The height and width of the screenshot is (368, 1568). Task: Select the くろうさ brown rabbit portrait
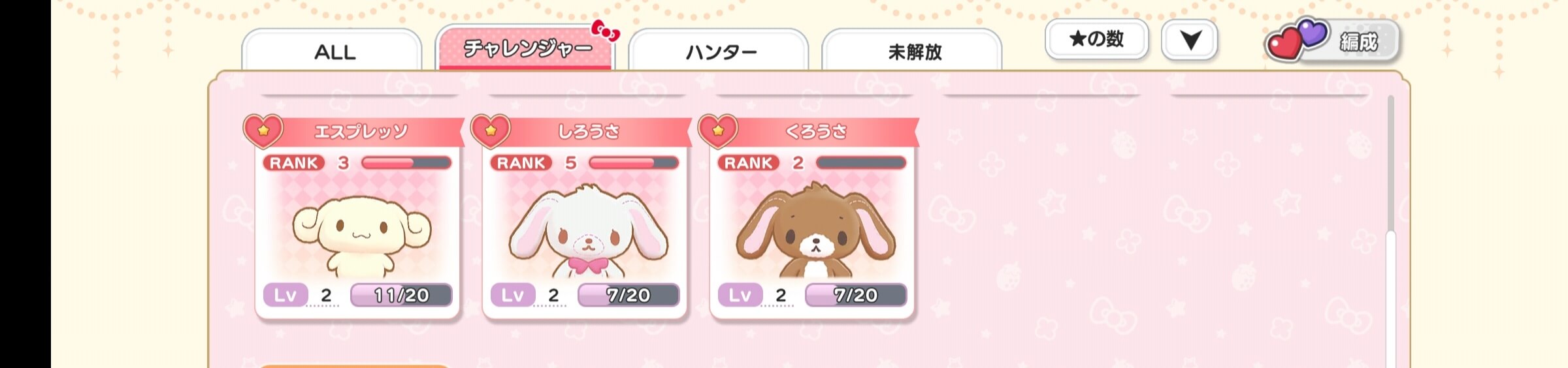[x=815, y=230]
